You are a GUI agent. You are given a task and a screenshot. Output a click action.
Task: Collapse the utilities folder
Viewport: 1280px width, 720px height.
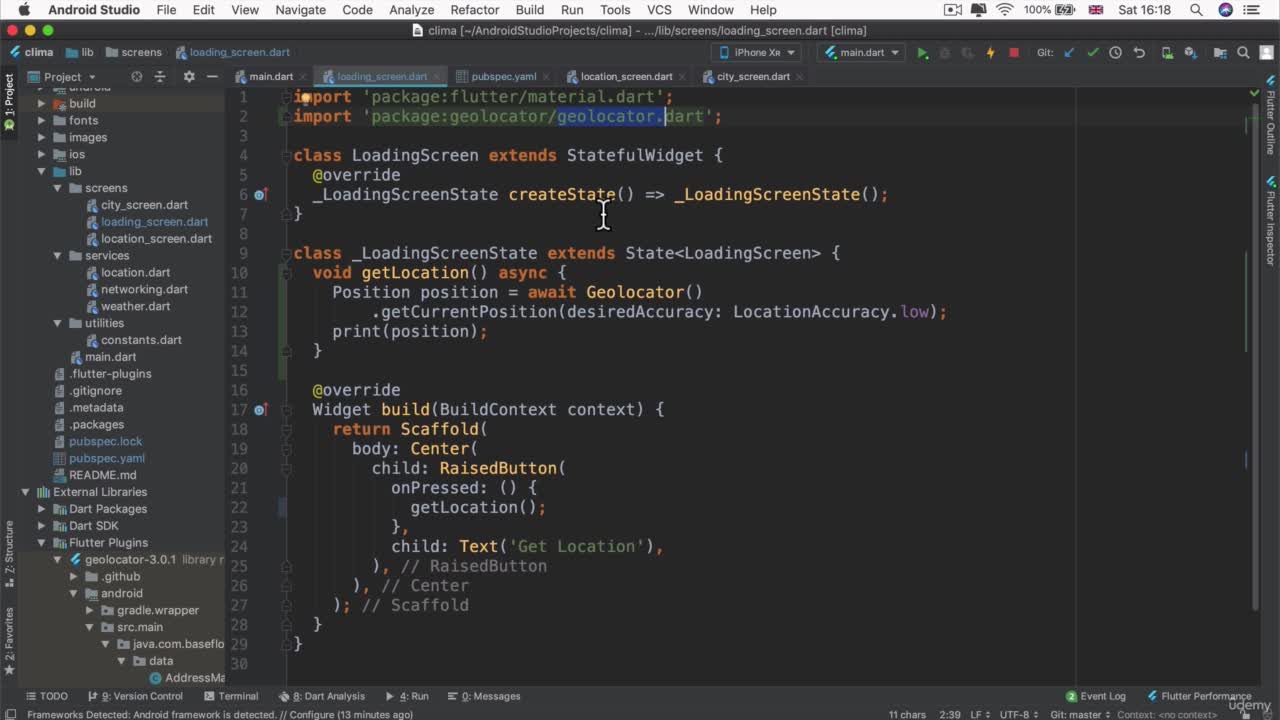(58, 323)
